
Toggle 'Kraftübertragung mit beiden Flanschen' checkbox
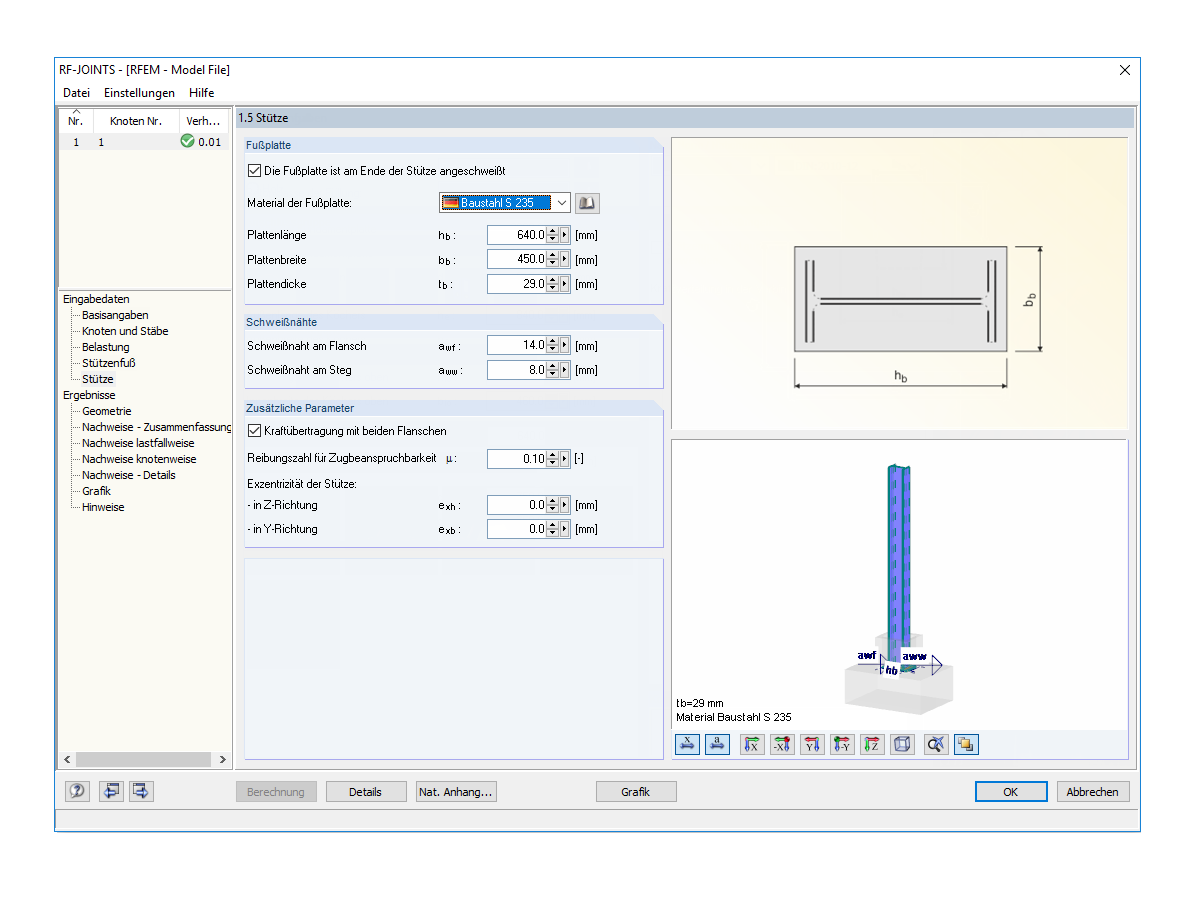point(254,431)
